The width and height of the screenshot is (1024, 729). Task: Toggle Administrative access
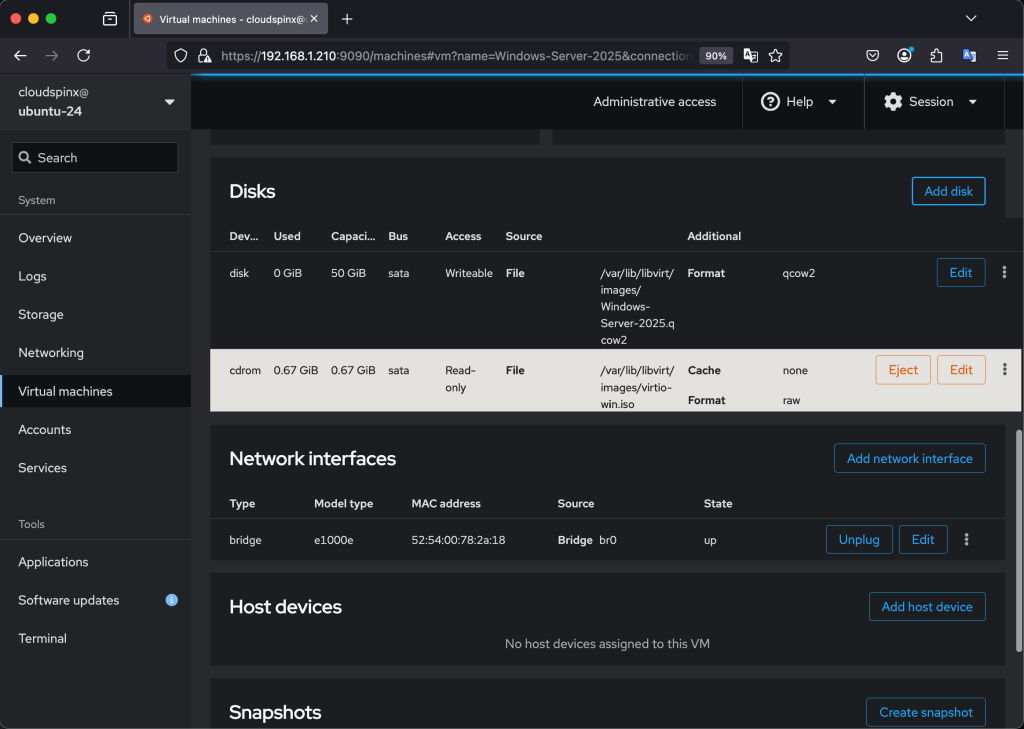click(654, 102)
